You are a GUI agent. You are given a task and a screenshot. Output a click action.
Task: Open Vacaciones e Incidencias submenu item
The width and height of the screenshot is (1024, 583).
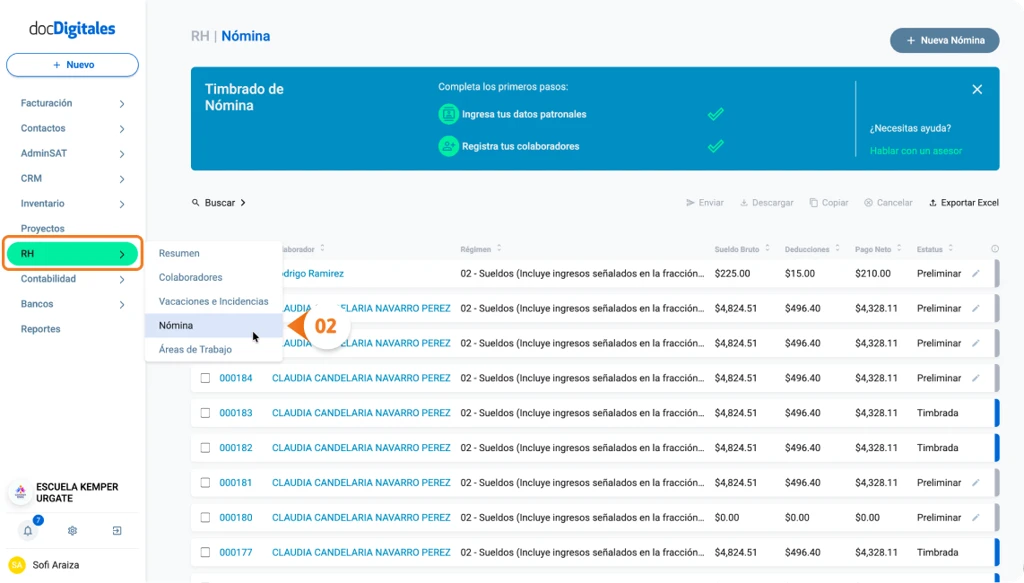point(214,302)
